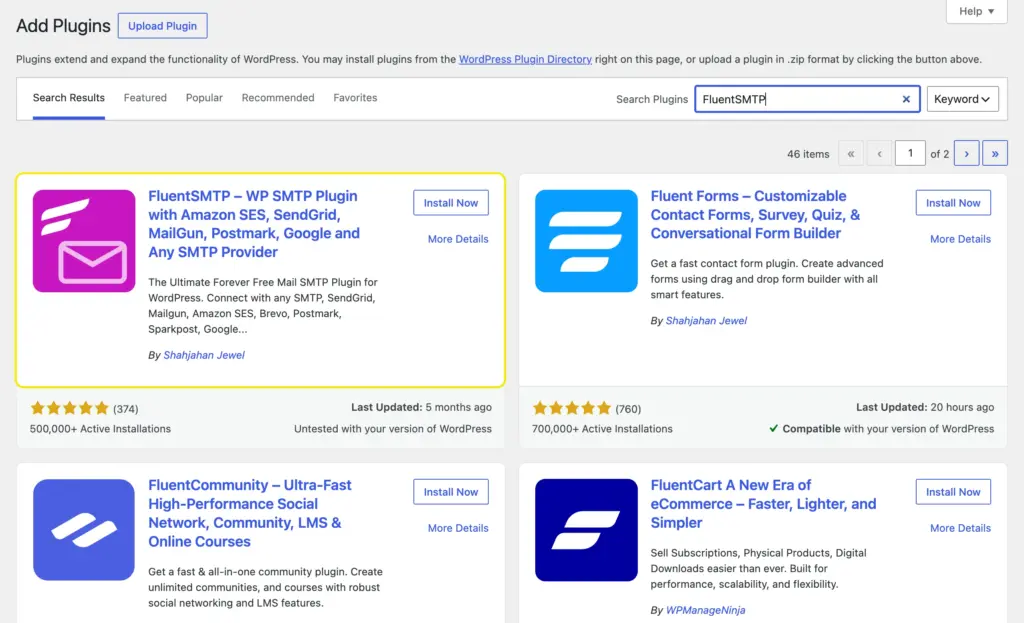The height and width of the screenshot is (623, 1024).
Task: Clear the search field with the X icon
Action: pyautogui.click(x=906, y=99)
